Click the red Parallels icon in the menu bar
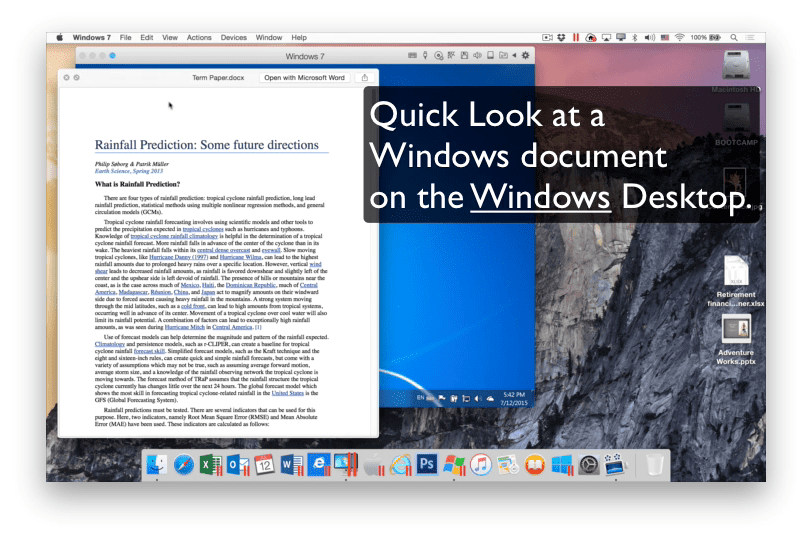 (x=576, y=37)
